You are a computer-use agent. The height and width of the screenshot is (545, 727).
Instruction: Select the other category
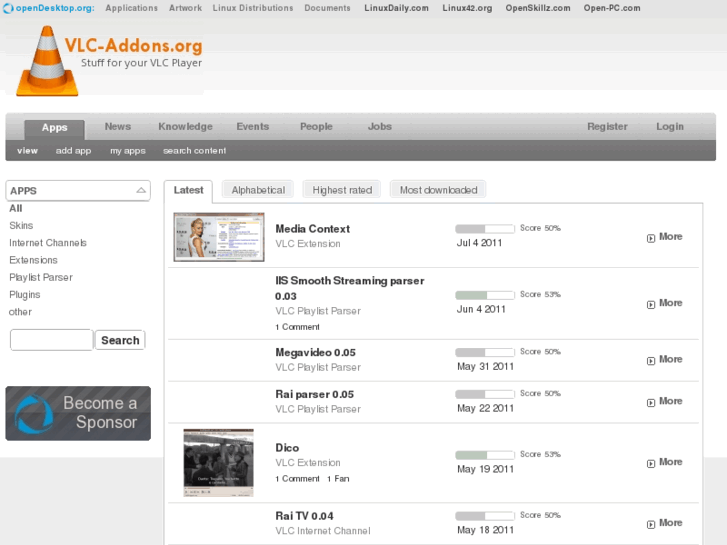(x=20, y=312)
